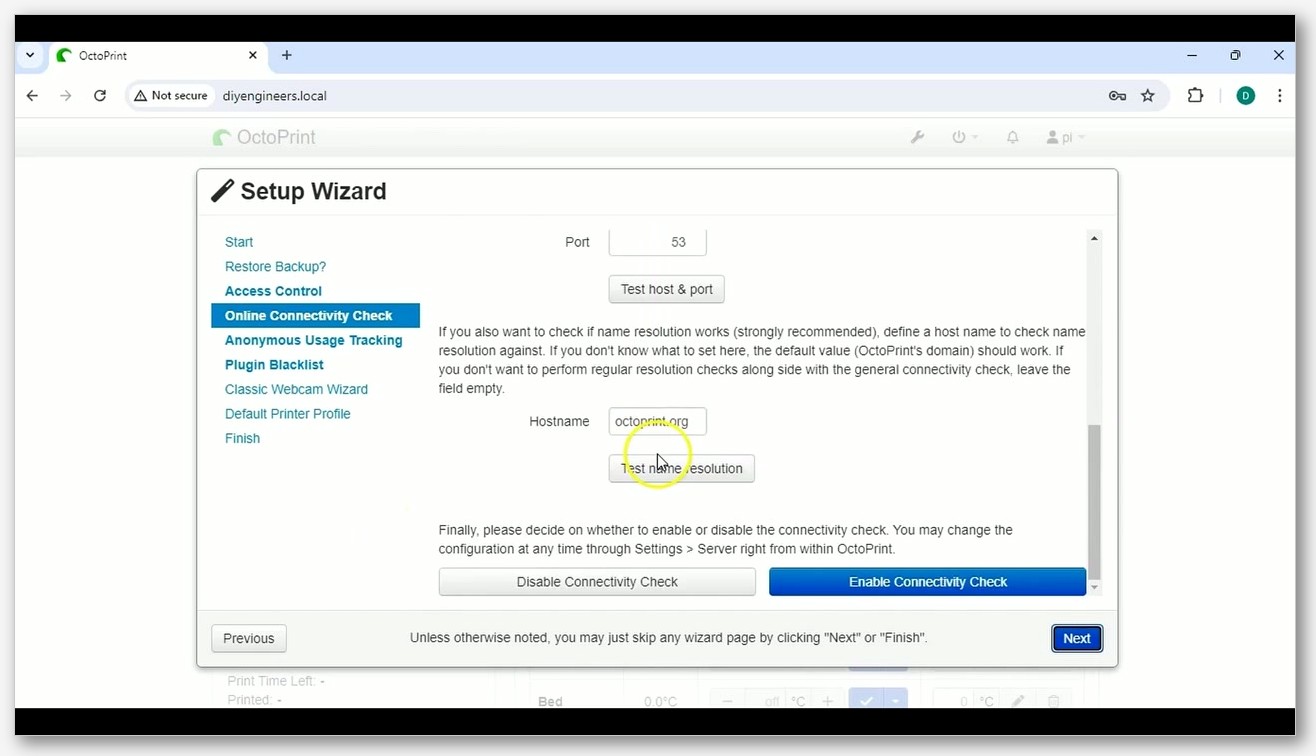Open a new browser tab
The image size is (1316, 756).
286,55
